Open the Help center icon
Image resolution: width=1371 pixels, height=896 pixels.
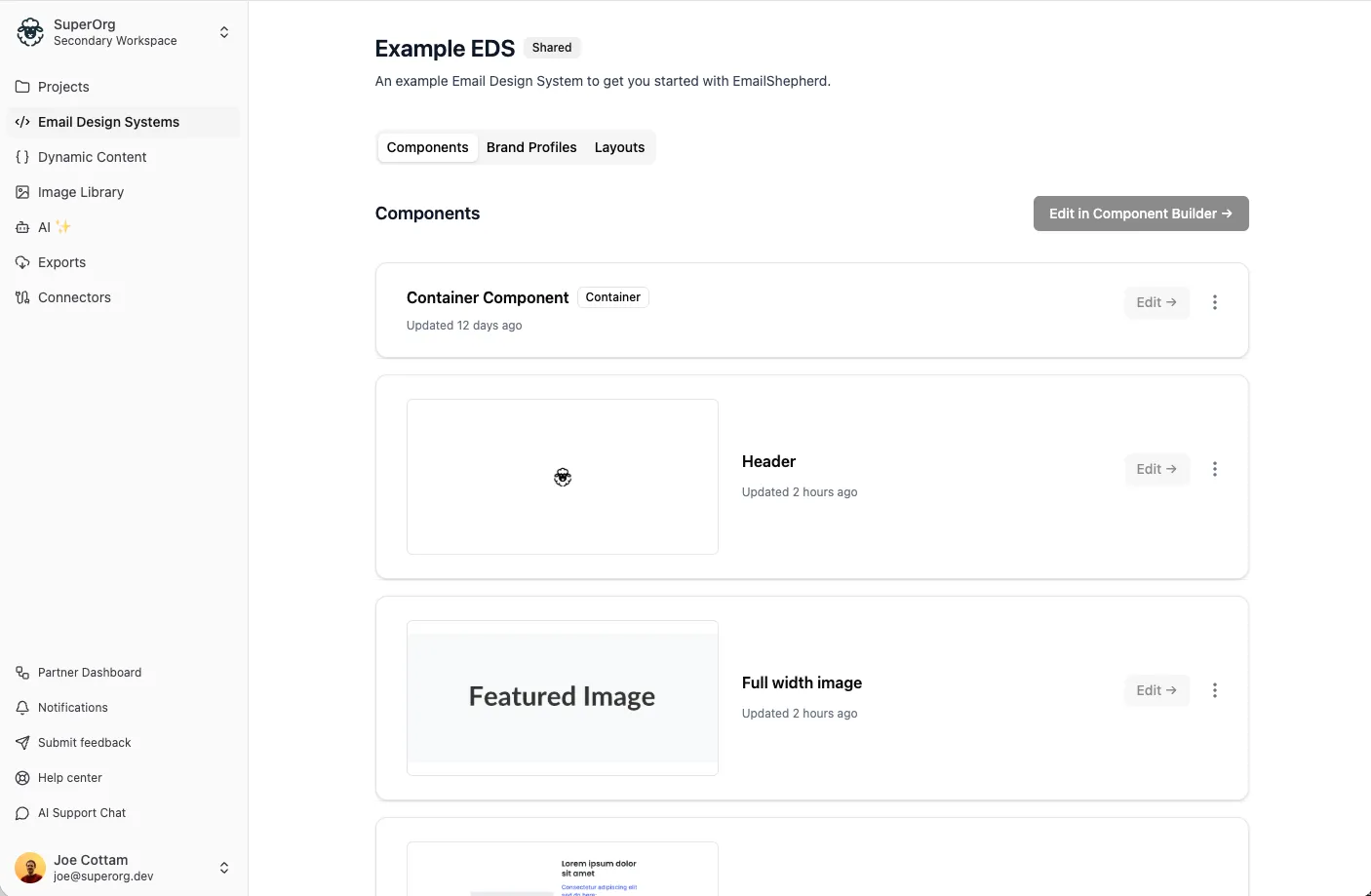pyautogui.click(x=21, y=777)
